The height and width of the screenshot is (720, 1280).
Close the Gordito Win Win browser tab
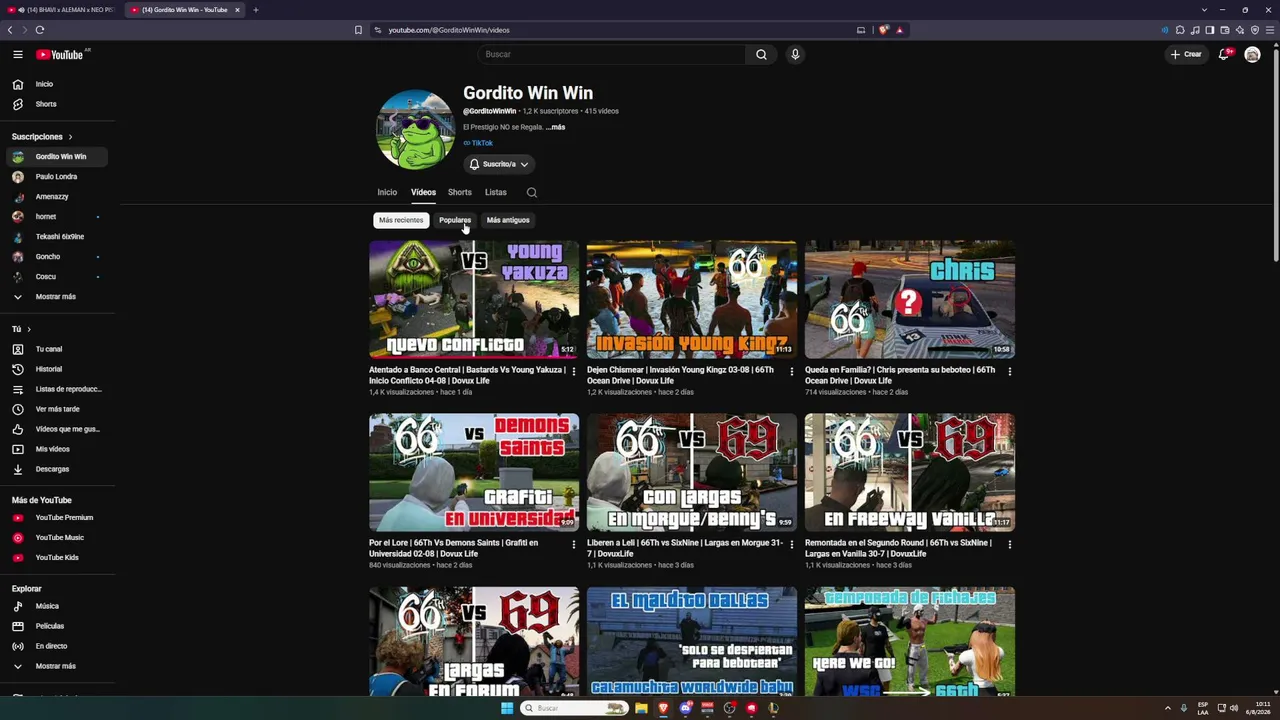click(x=237, y=10)
